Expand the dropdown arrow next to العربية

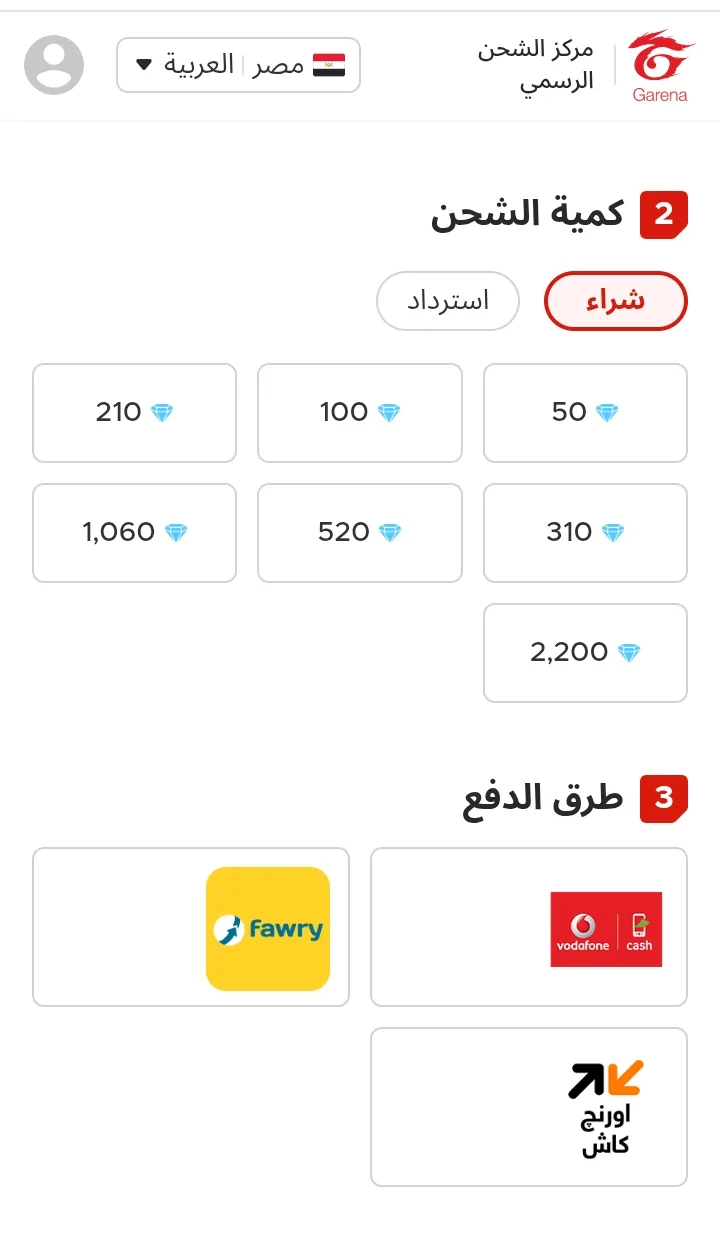pyautogui.click(x=144, y=66)
